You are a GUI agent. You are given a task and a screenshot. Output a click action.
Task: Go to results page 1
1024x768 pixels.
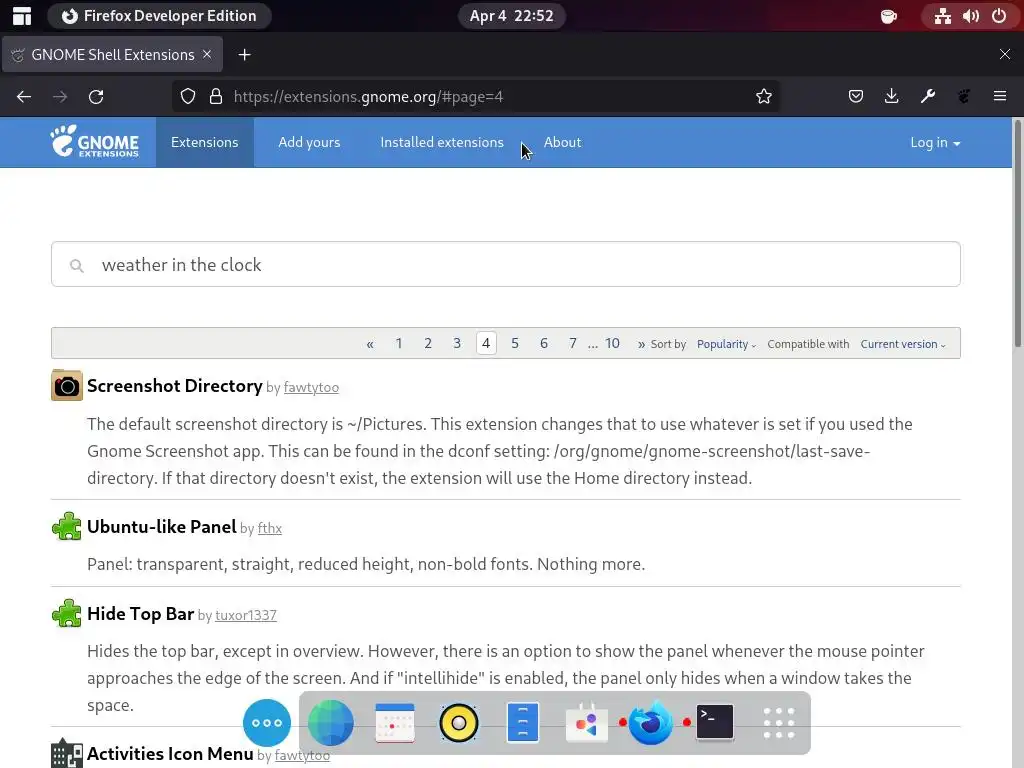tap(398, 344)
